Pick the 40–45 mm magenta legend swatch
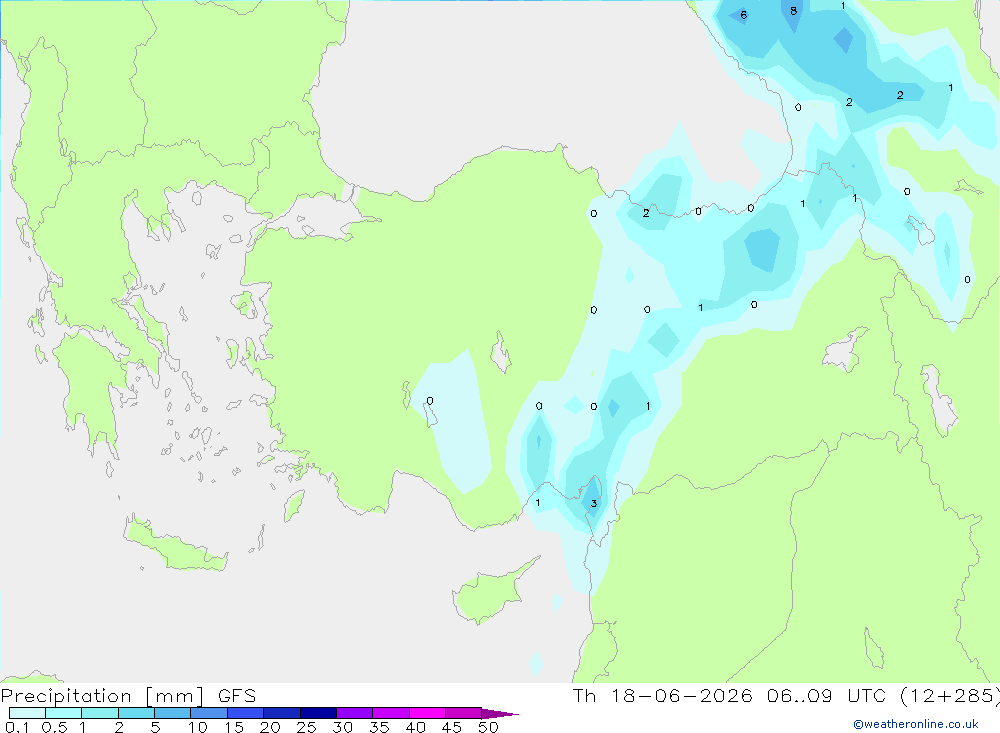 tap(427, 713)
